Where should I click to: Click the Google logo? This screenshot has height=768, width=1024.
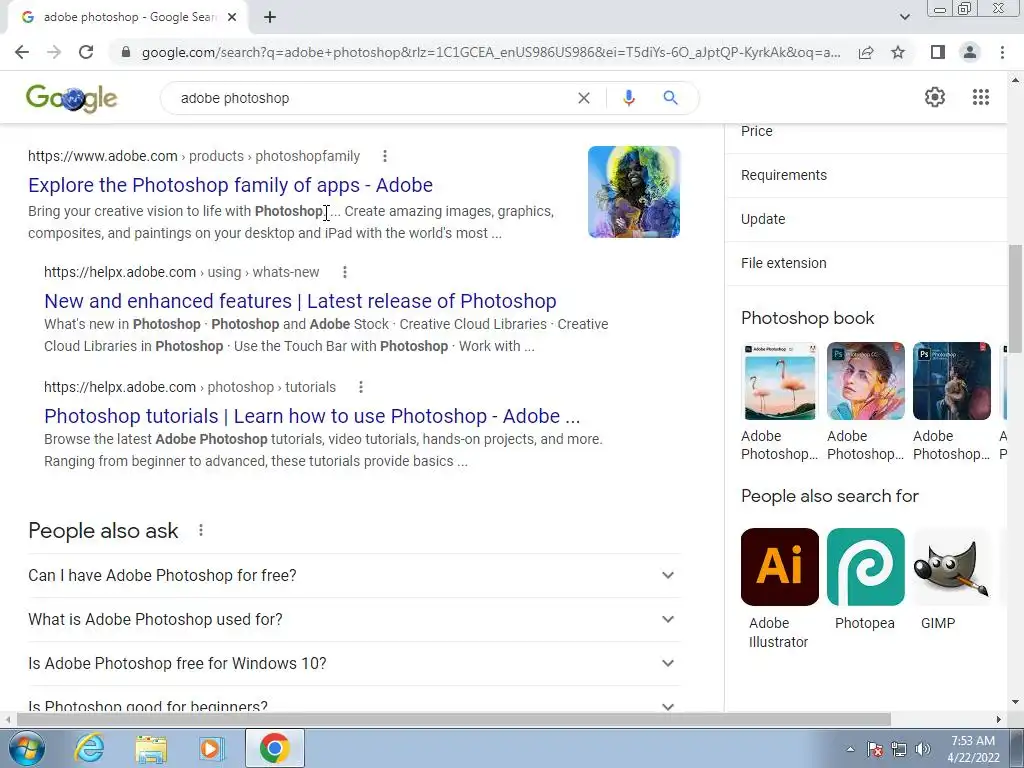pos(72,98)
